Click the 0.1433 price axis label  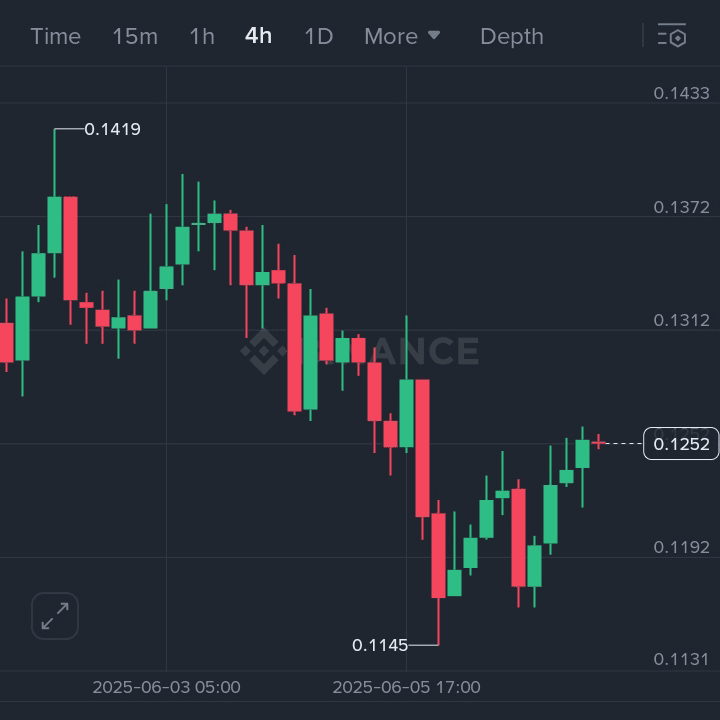point(681,93)
